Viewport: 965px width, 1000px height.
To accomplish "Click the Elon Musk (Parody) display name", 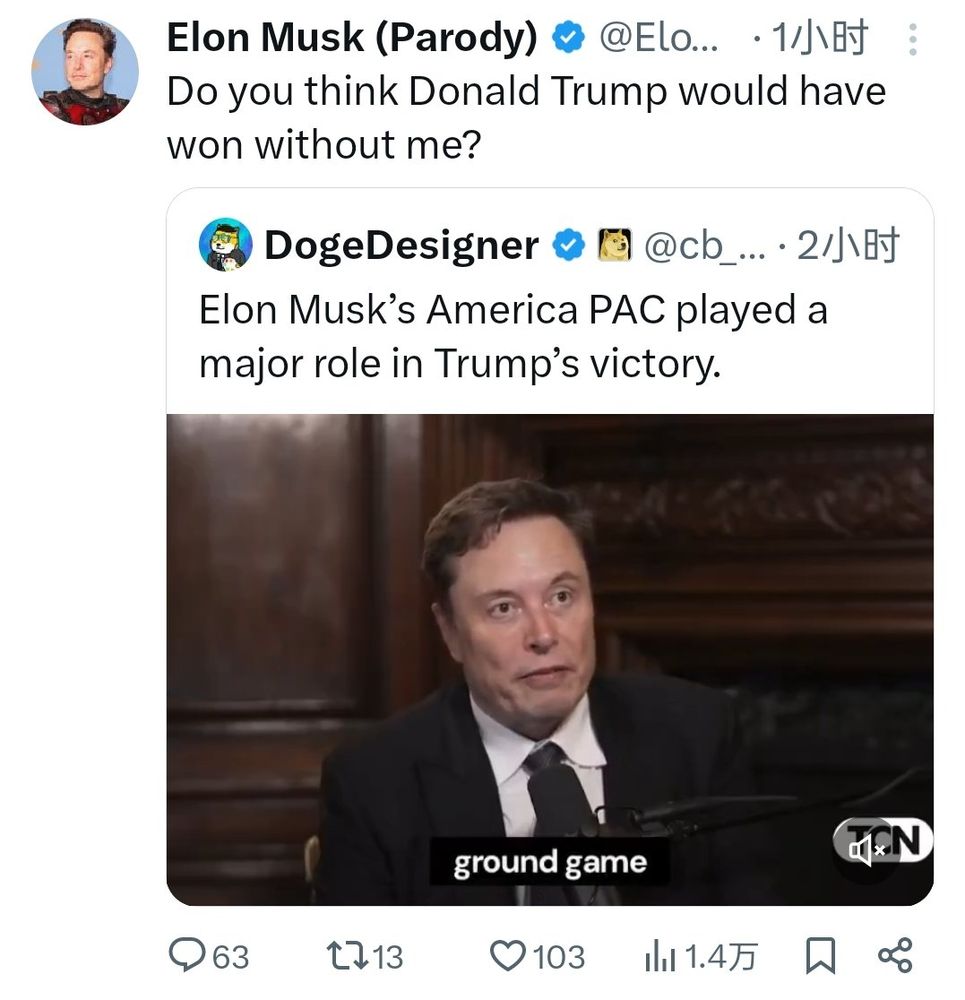I will click(x=352, y=38).
